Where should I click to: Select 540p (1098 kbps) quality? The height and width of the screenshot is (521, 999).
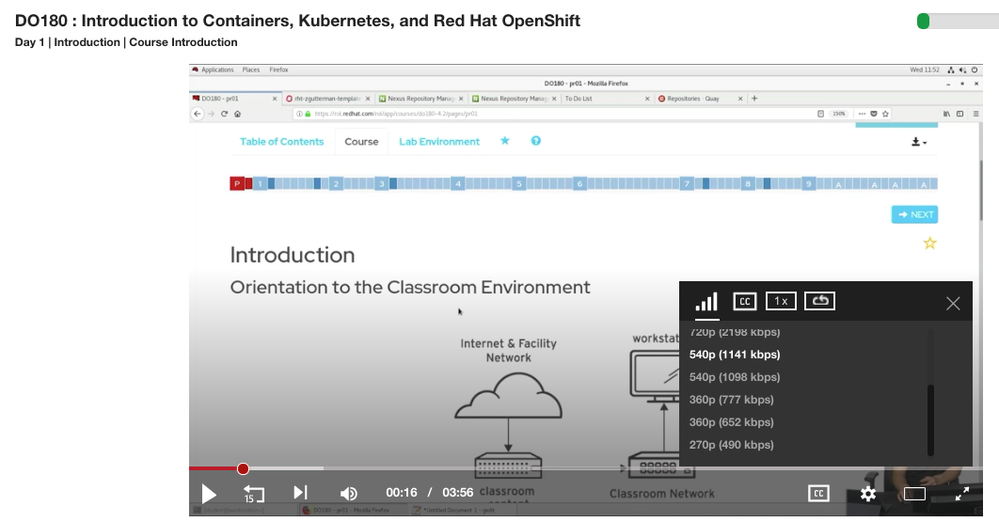[x=735, y=377]
